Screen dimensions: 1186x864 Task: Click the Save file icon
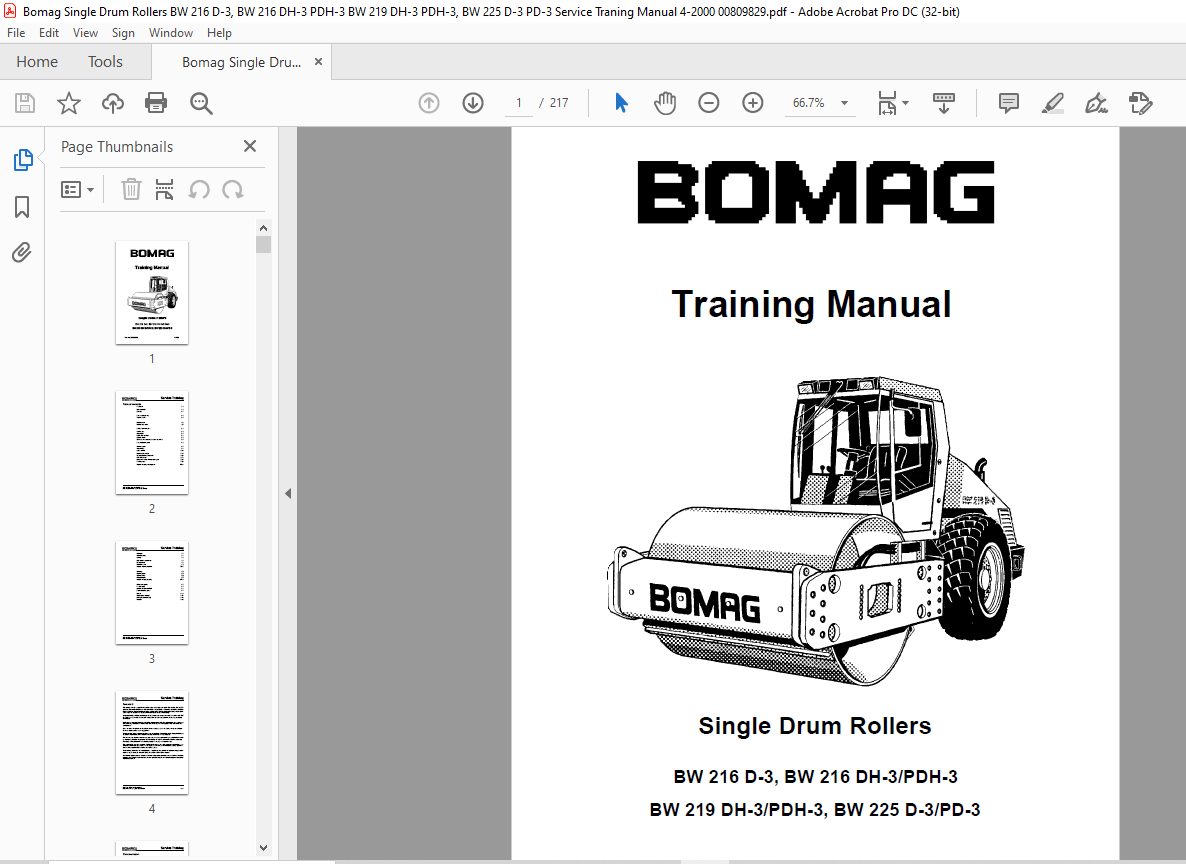pyautogui.click(x=25, y=103)
